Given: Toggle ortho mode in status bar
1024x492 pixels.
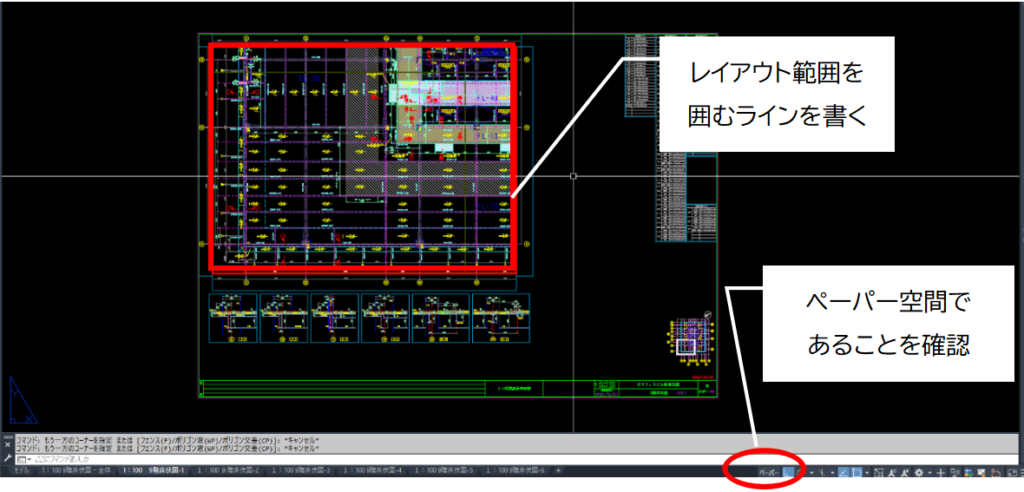Looking at the screenshot, I should [x=788, y=472].
